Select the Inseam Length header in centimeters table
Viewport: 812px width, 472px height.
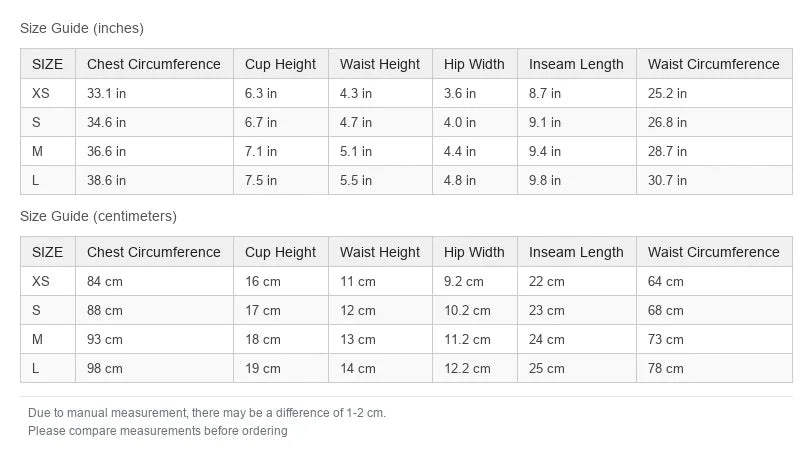(576, 252)
